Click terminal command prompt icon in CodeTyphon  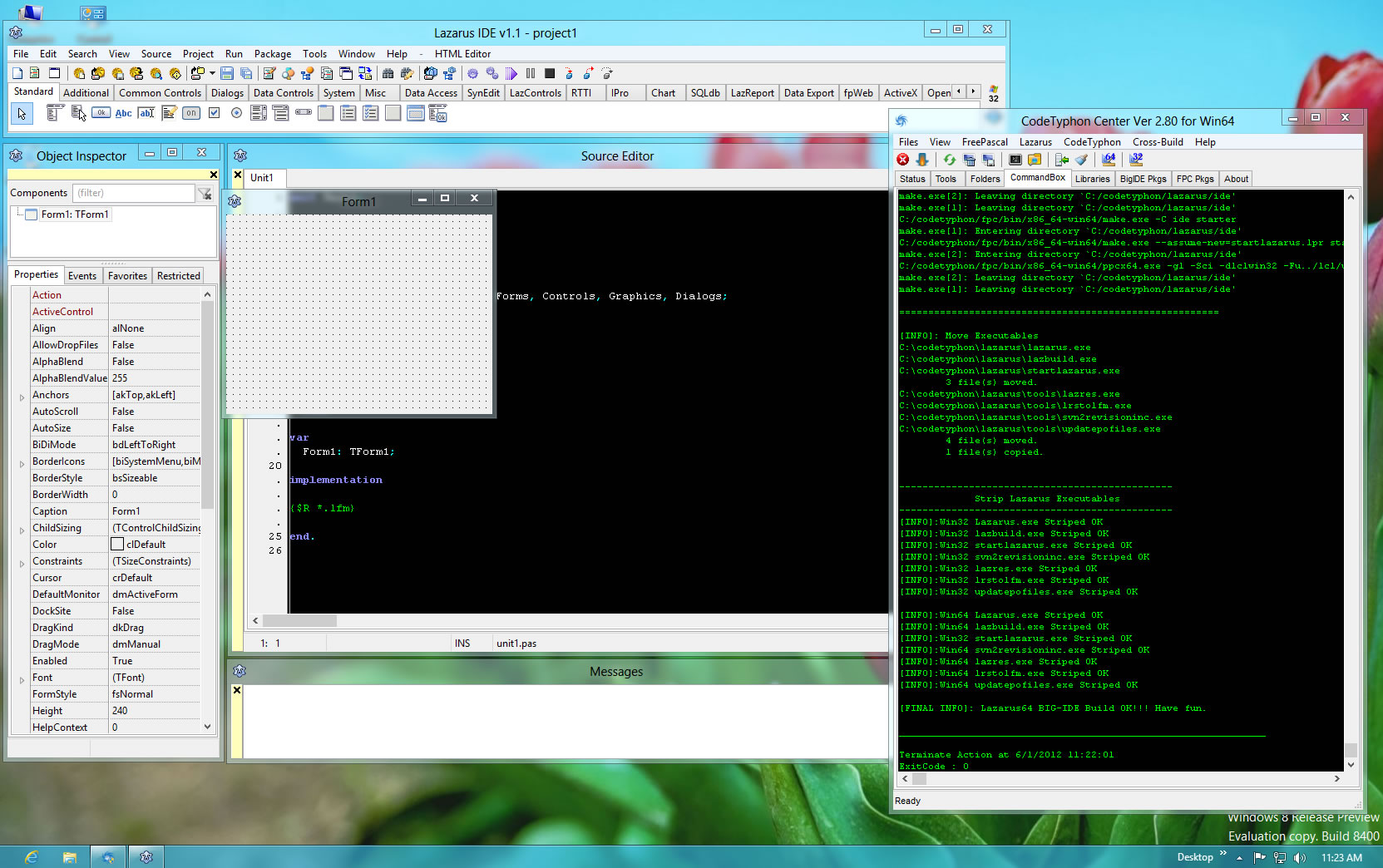pos(1015,160)
